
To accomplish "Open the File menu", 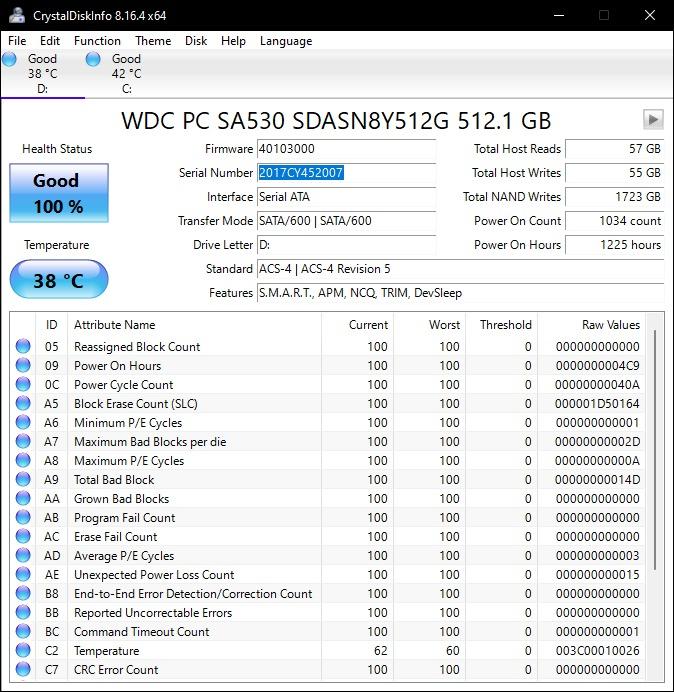I will (17, 41).
